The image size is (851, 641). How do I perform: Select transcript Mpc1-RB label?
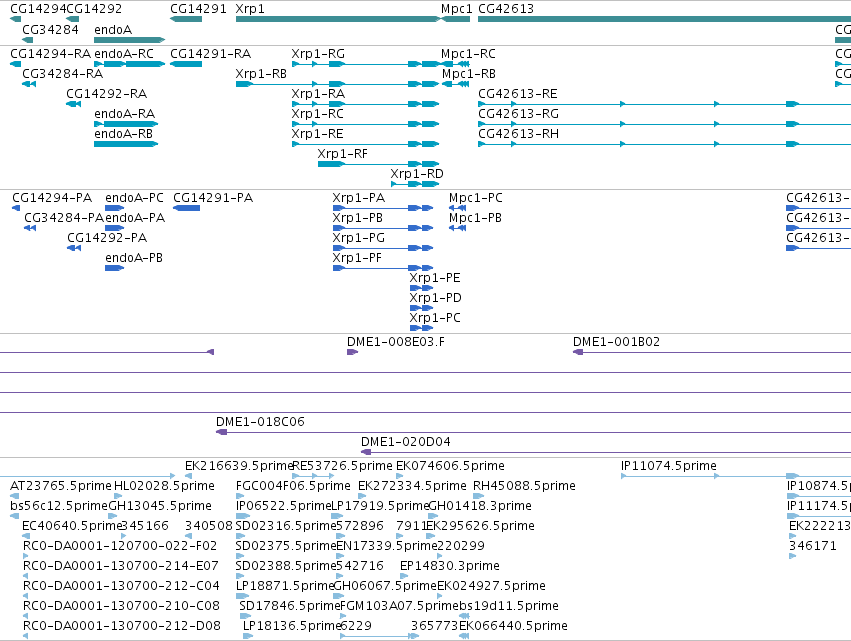(468, 74)
